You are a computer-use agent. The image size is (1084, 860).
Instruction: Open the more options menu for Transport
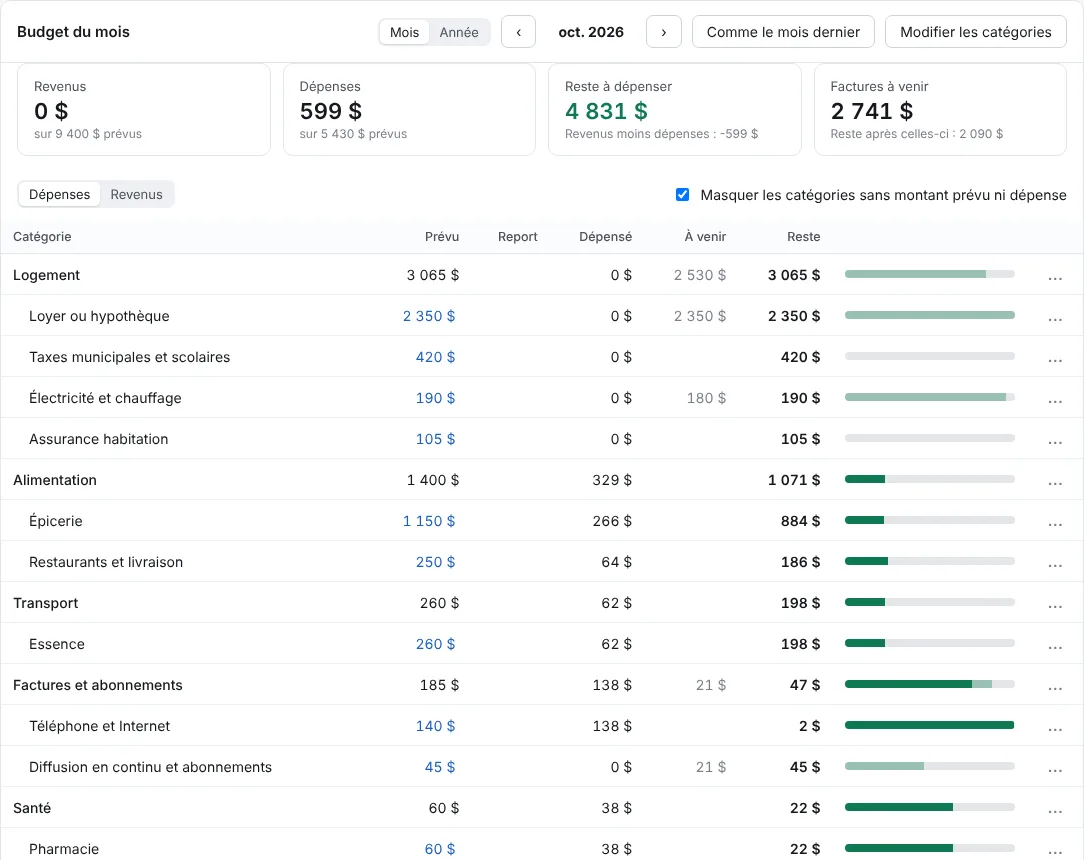(1055, 604)
